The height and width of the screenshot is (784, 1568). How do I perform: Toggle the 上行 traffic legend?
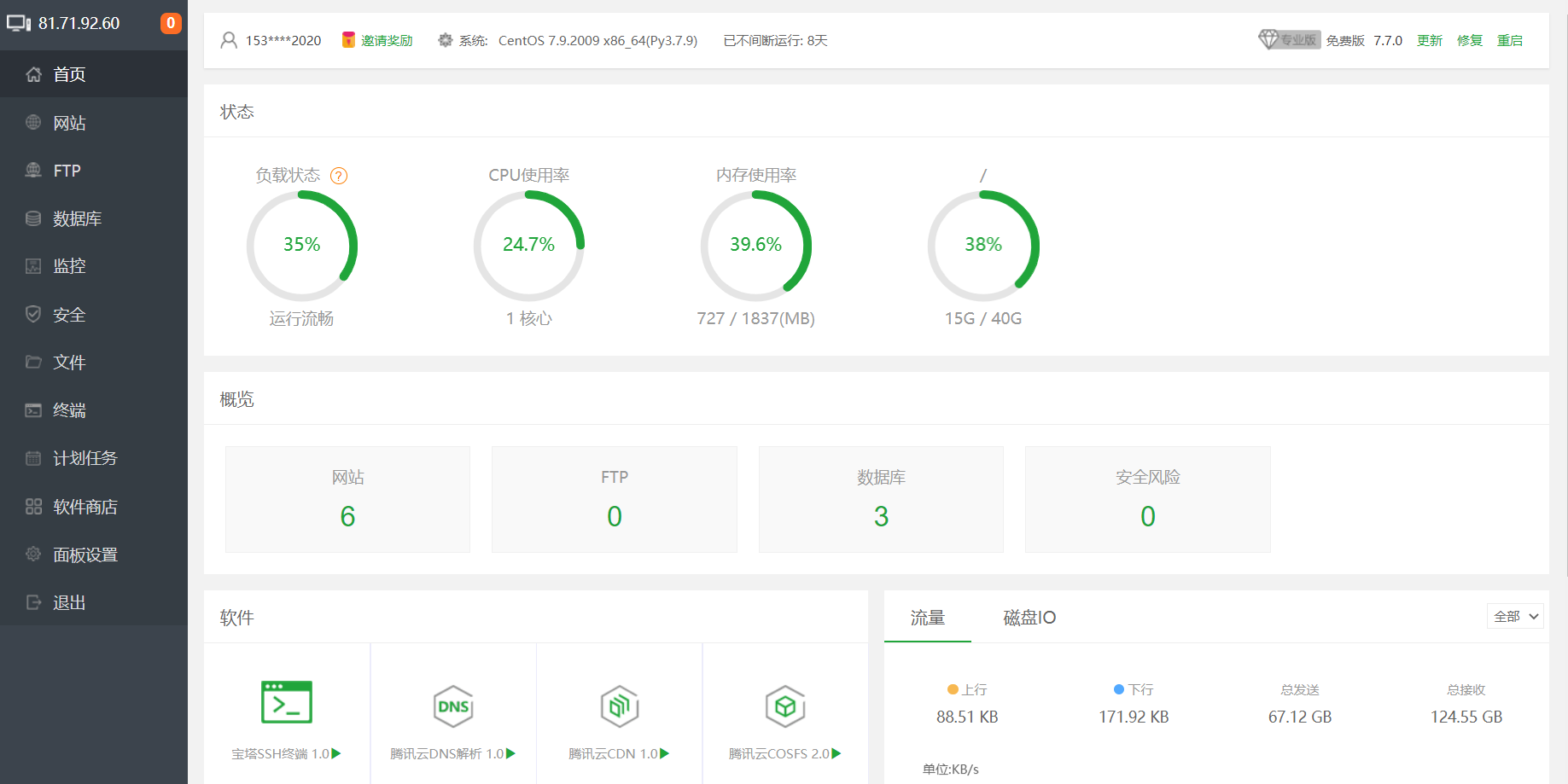965,689
